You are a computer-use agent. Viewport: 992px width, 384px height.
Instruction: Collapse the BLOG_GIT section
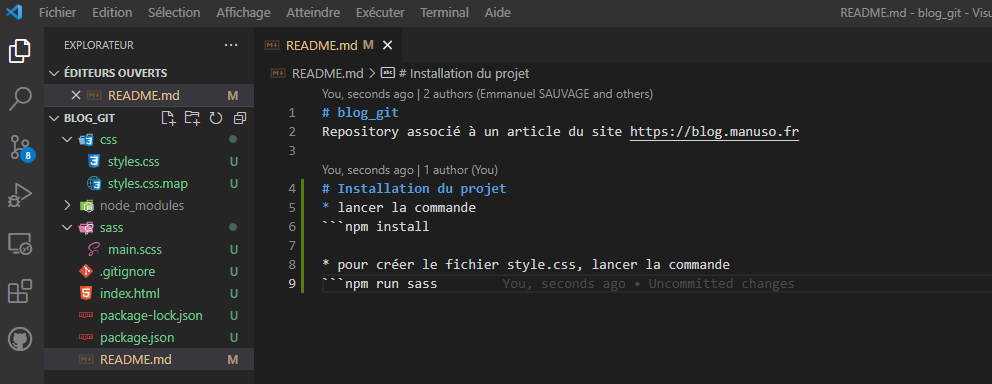(54, 118)
